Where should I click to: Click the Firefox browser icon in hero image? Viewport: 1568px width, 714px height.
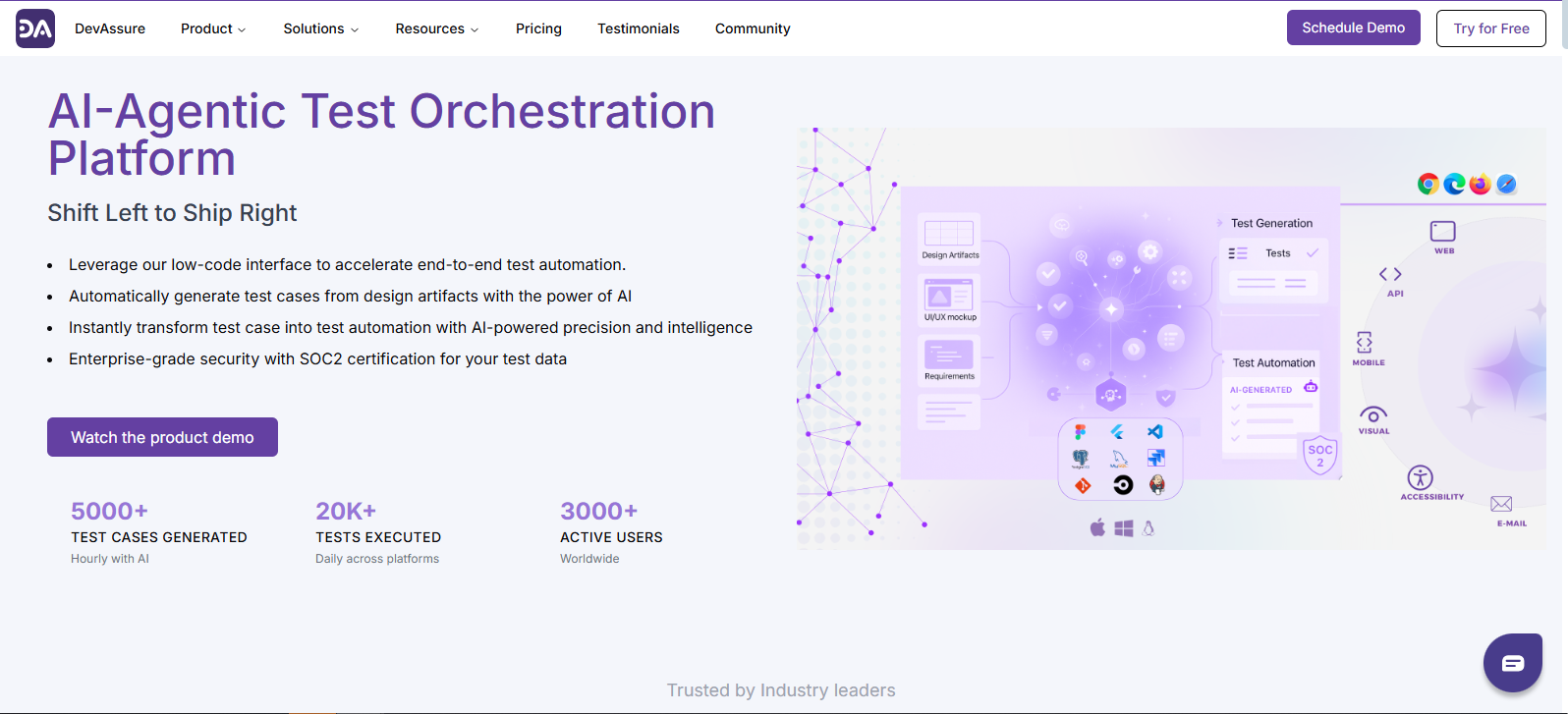coord(1481,184)
